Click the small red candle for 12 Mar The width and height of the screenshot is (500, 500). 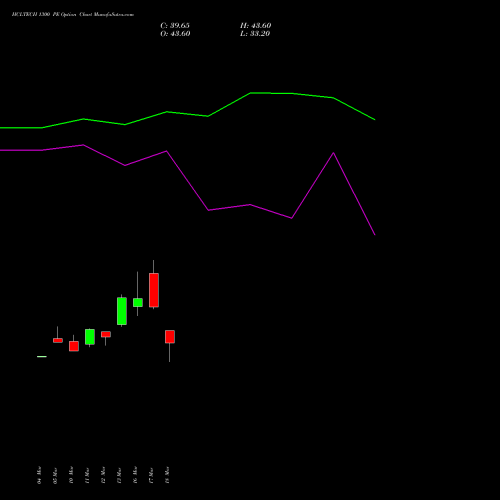(106, 334)
